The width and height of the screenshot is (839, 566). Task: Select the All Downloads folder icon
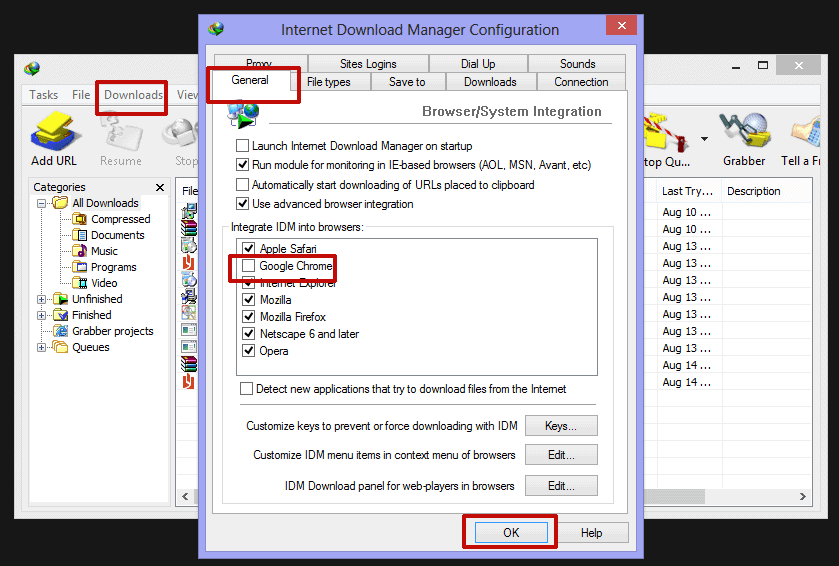(x=60, y=203)
